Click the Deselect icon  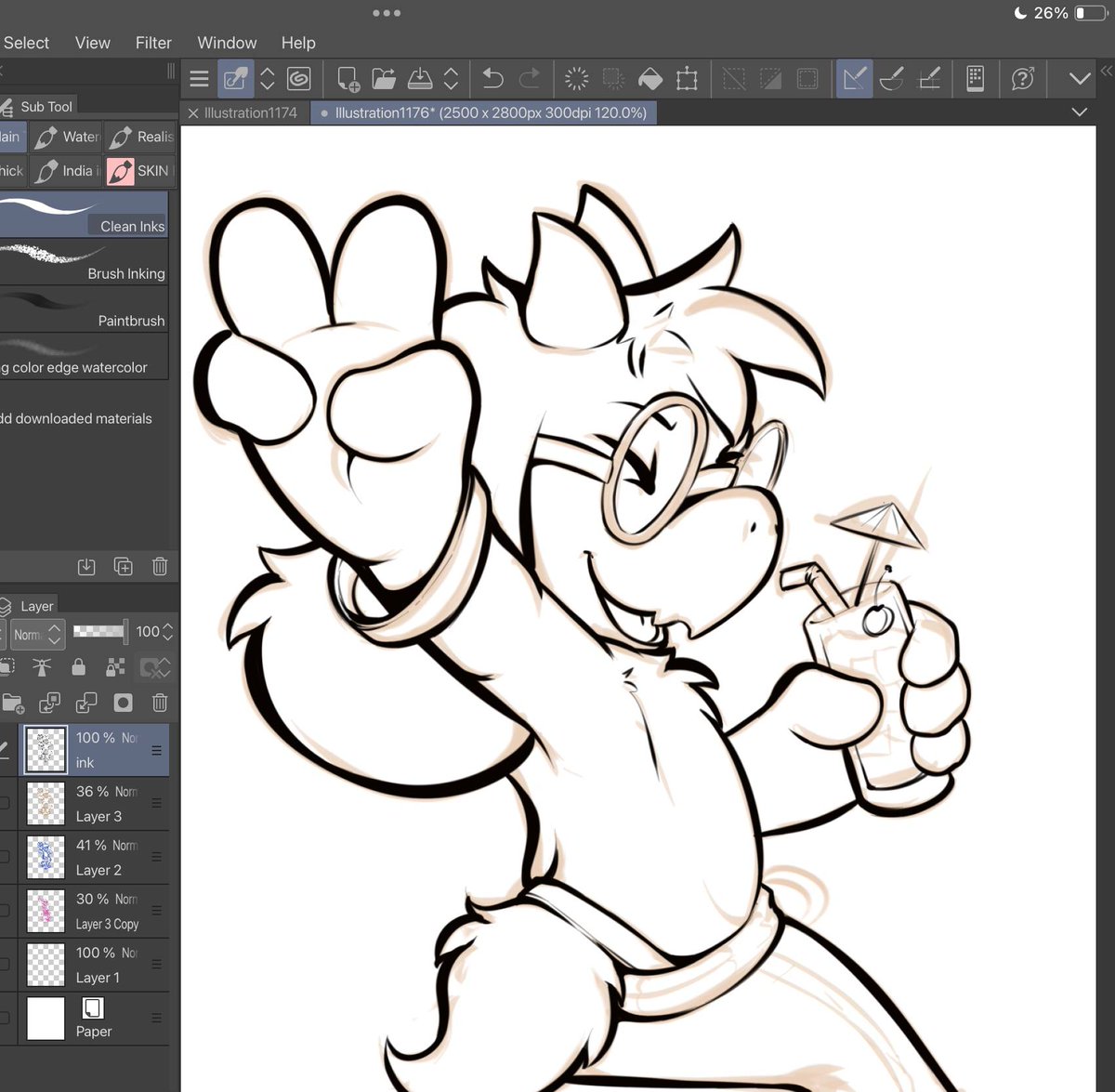point(734,79)
